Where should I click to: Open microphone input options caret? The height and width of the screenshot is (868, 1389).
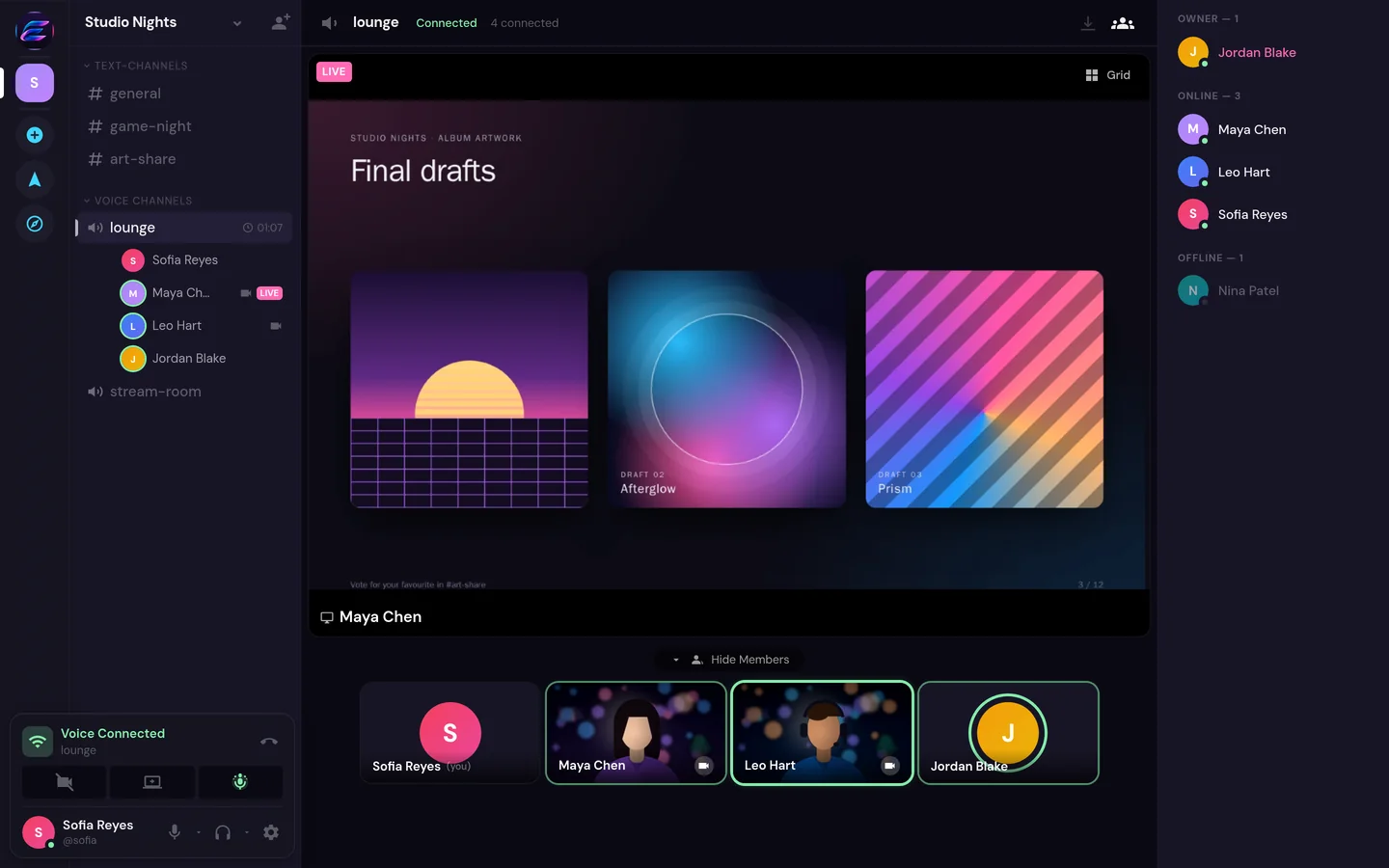[199, 832]
